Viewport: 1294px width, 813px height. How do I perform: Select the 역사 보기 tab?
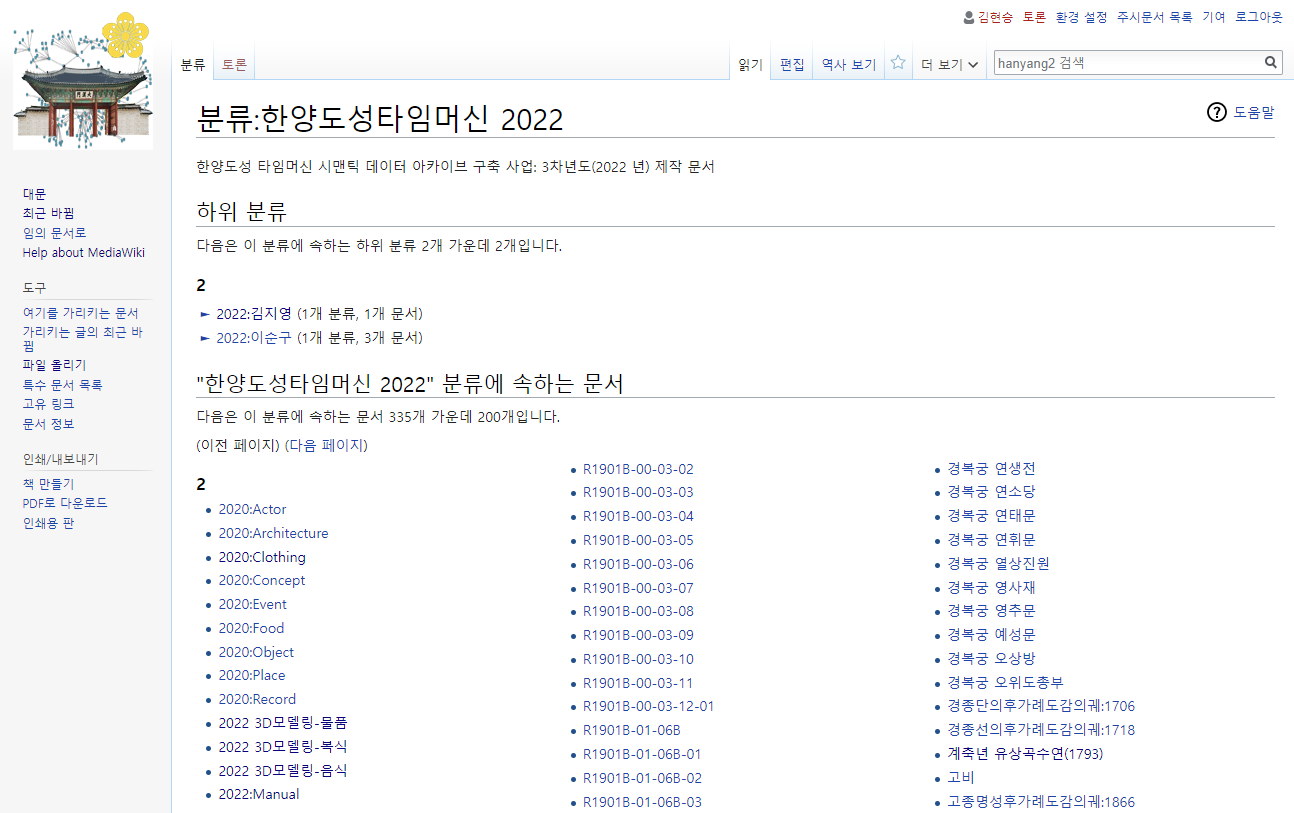(x=848, y=65)
